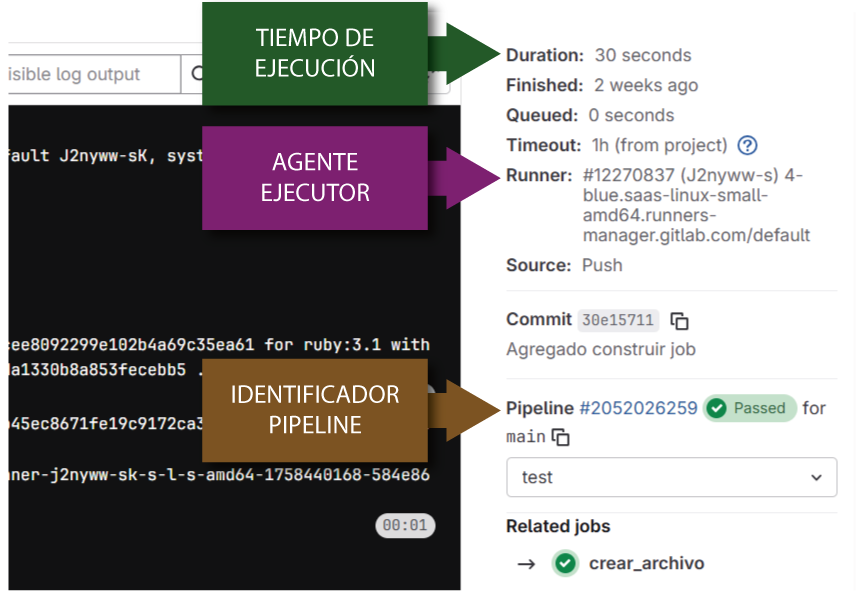
Task: Open pipeline #2052026259 link
Action: tap(638, 408)
